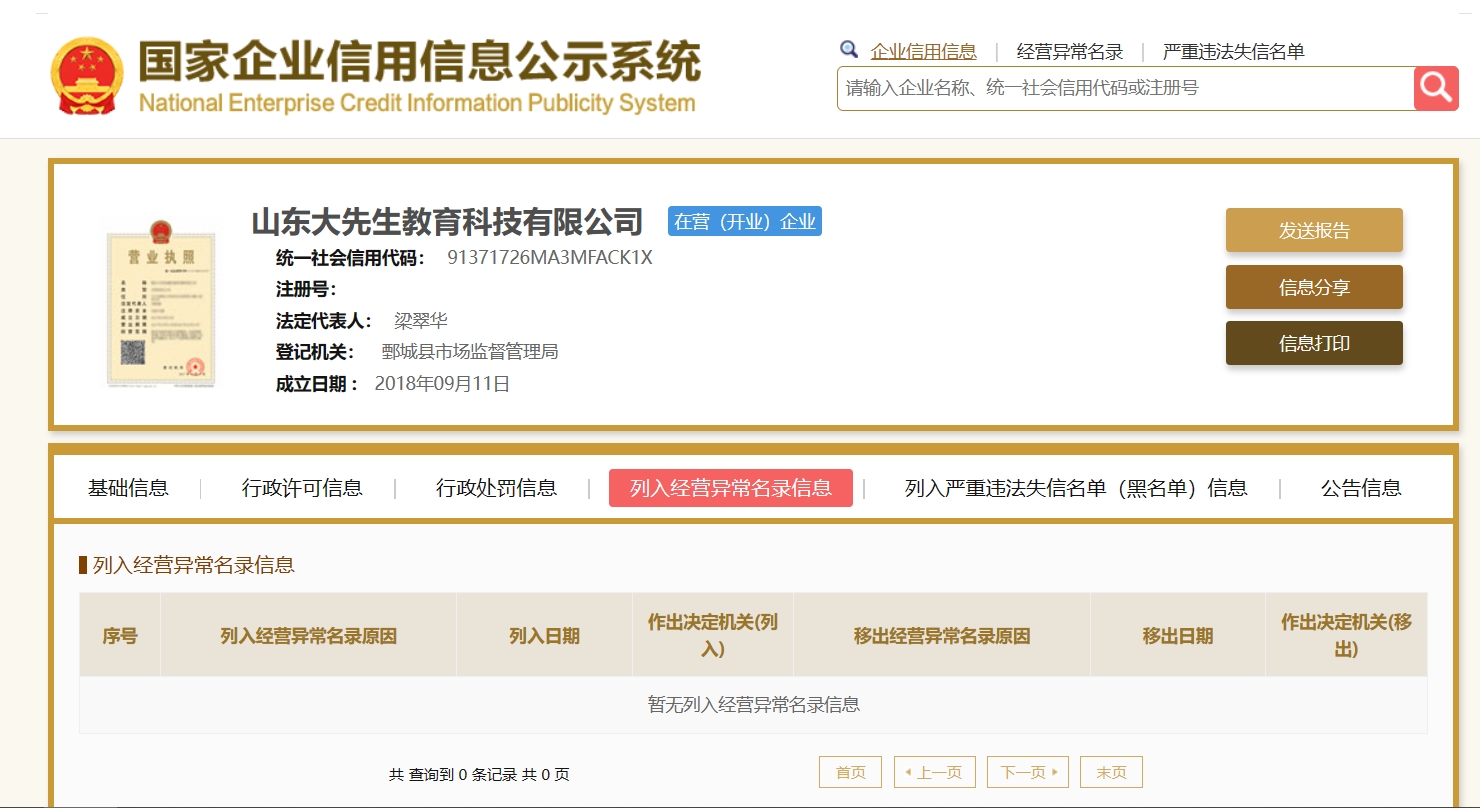This screenshot has width=1480, height=808.
Task: Switch to the 基础信息 tab
Action: 128,488
